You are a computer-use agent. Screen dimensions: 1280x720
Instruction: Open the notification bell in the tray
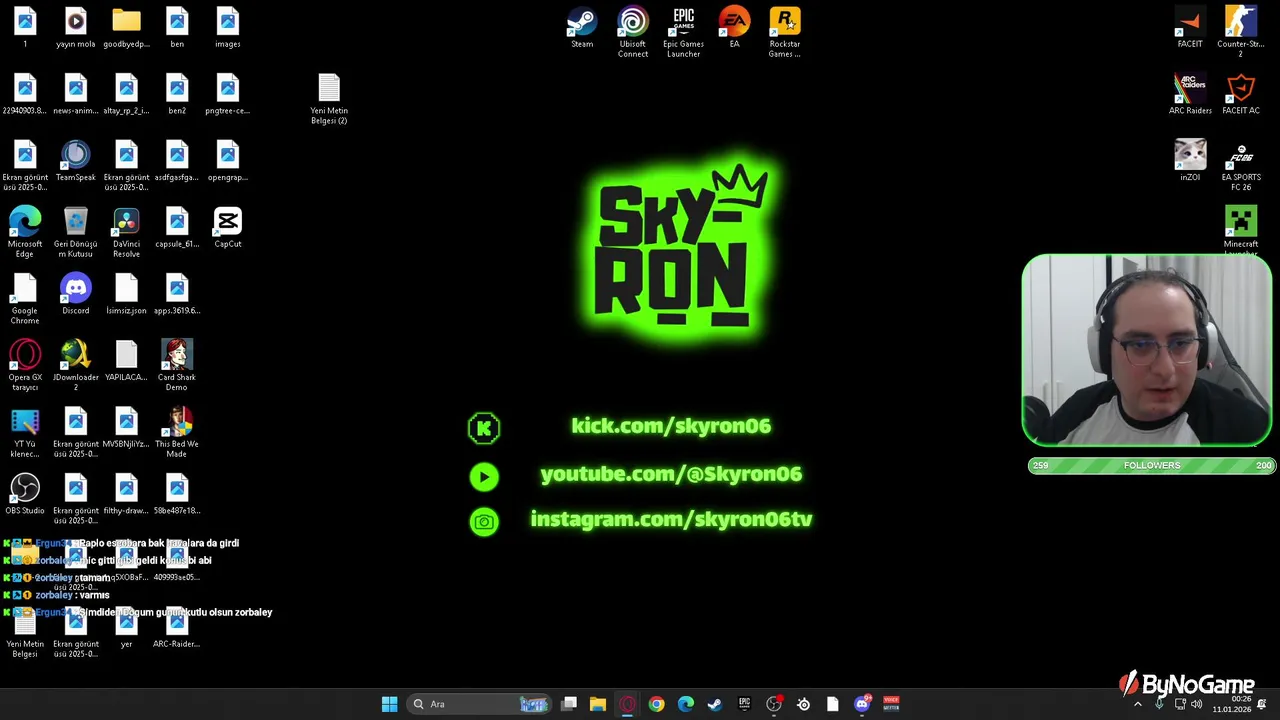[1262, 704]
